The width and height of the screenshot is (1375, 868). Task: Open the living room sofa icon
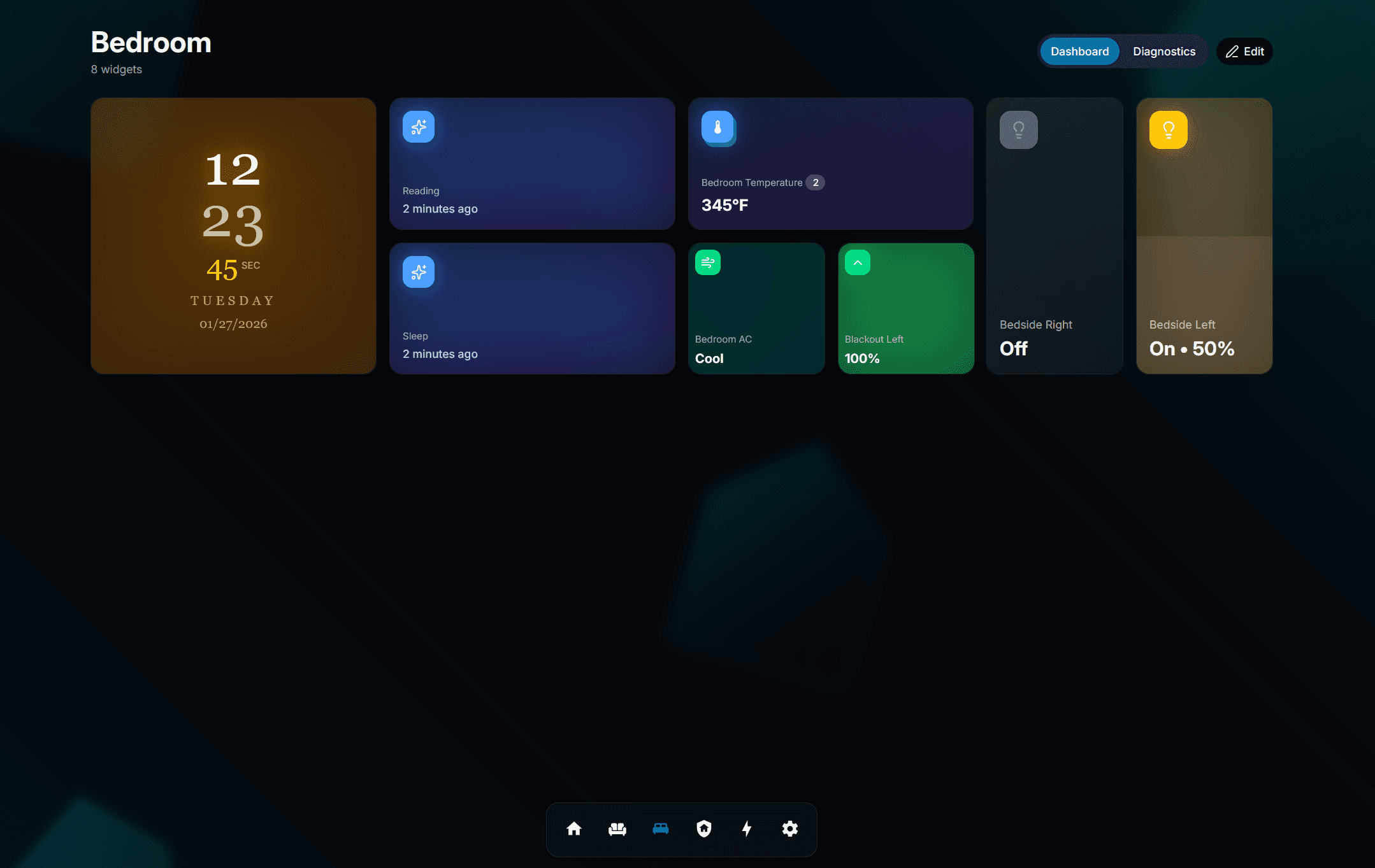pyautogui.click(x=617, y=829)
